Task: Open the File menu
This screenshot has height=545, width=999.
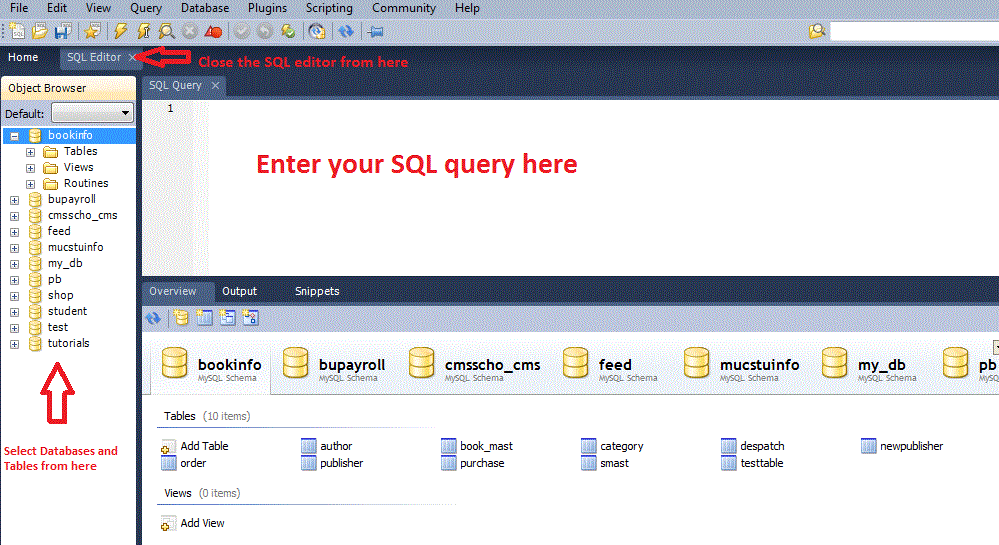Action: tap(19, 8)
